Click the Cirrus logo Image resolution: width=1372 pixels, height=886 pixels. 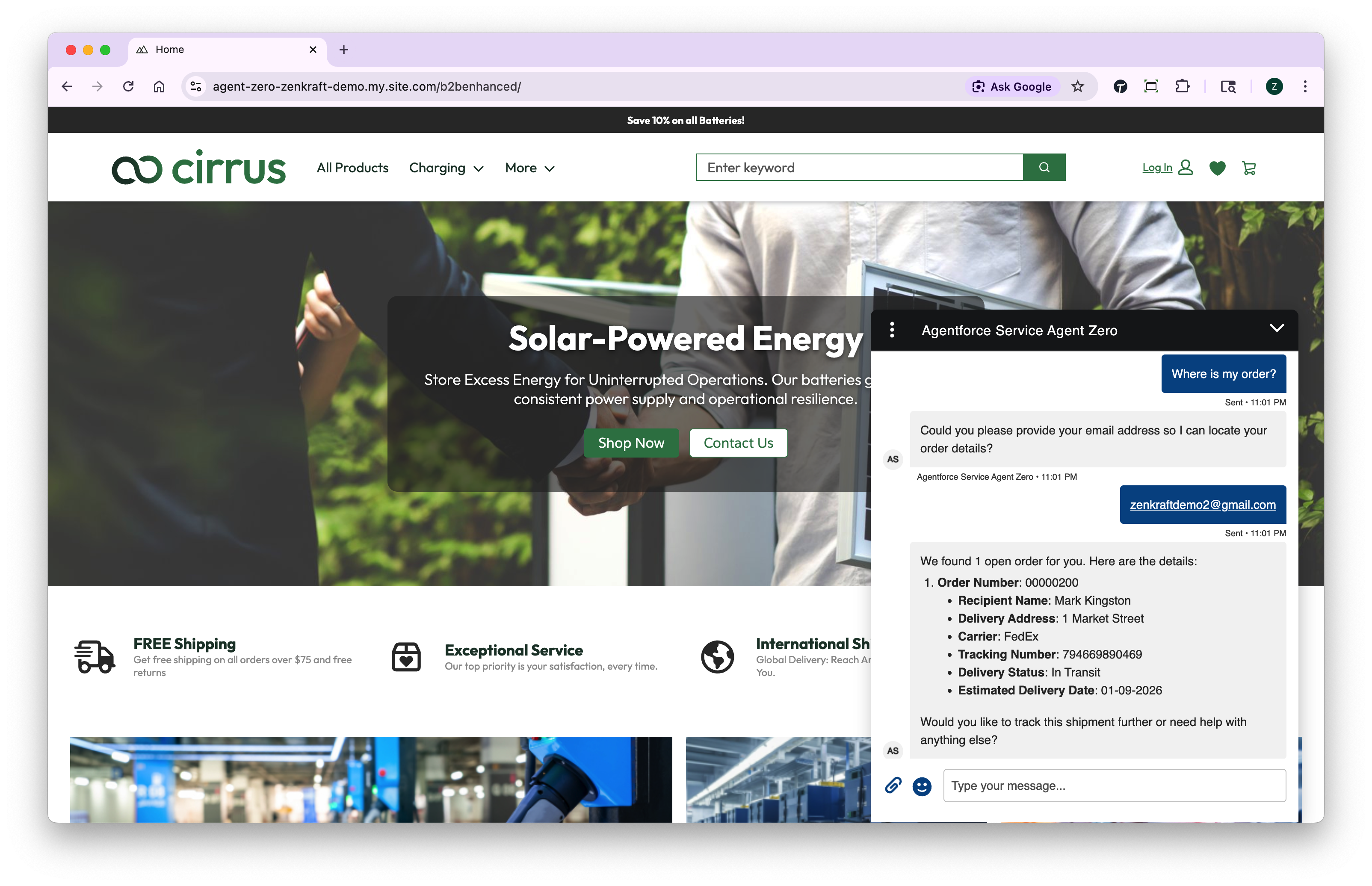(x=198, y=168)
